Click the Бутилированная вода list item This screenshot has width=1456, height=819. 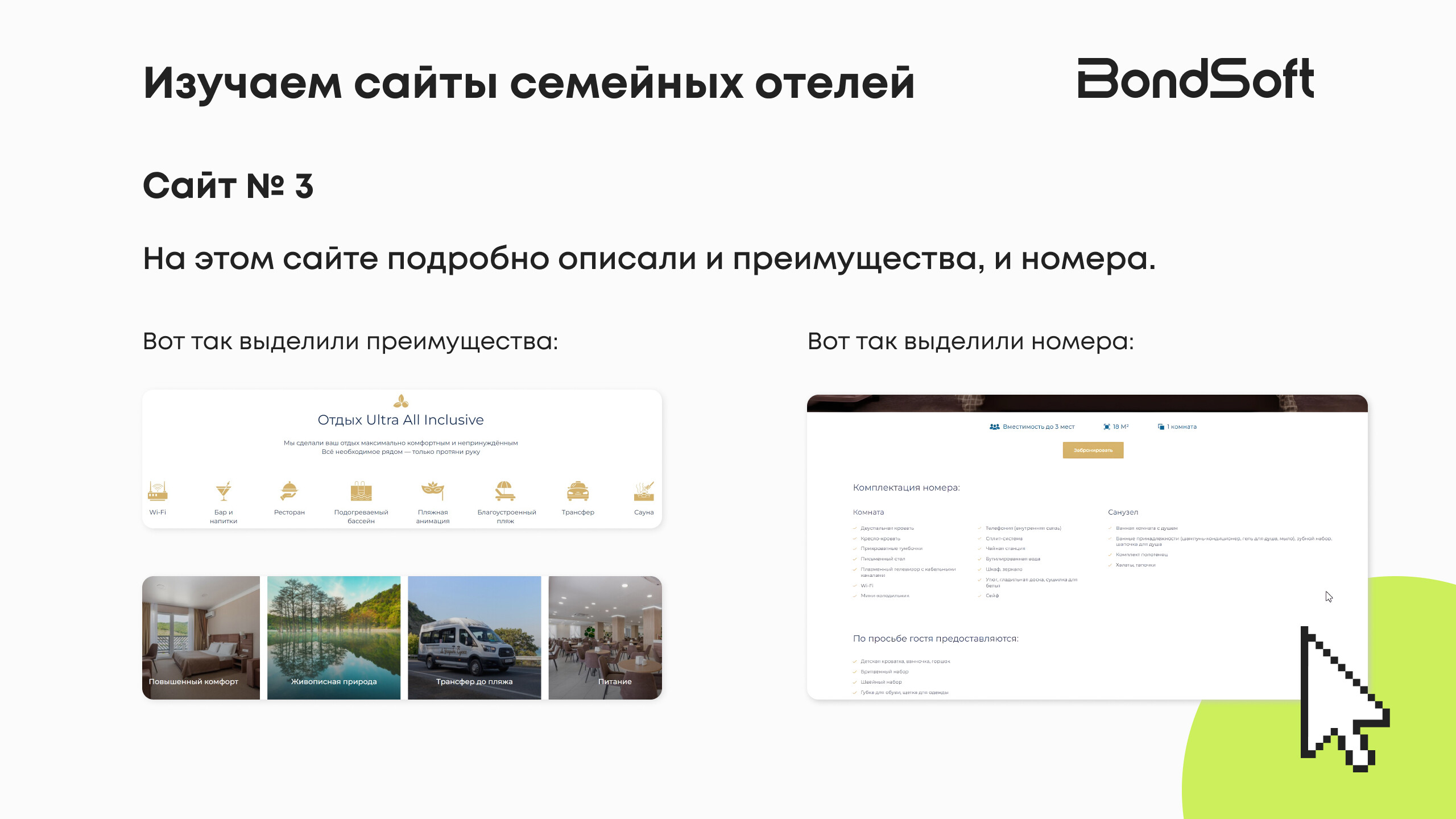[1013, 559]
